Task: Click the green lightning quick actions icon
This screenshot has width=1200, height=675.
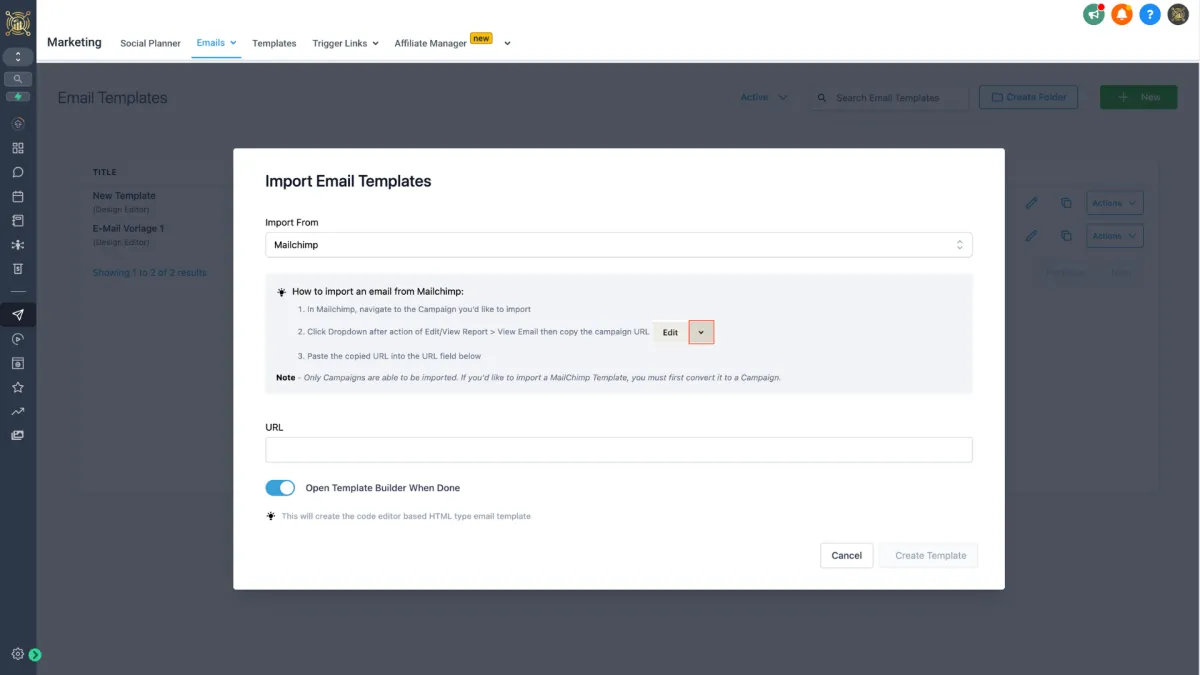Action: (18, 97)
